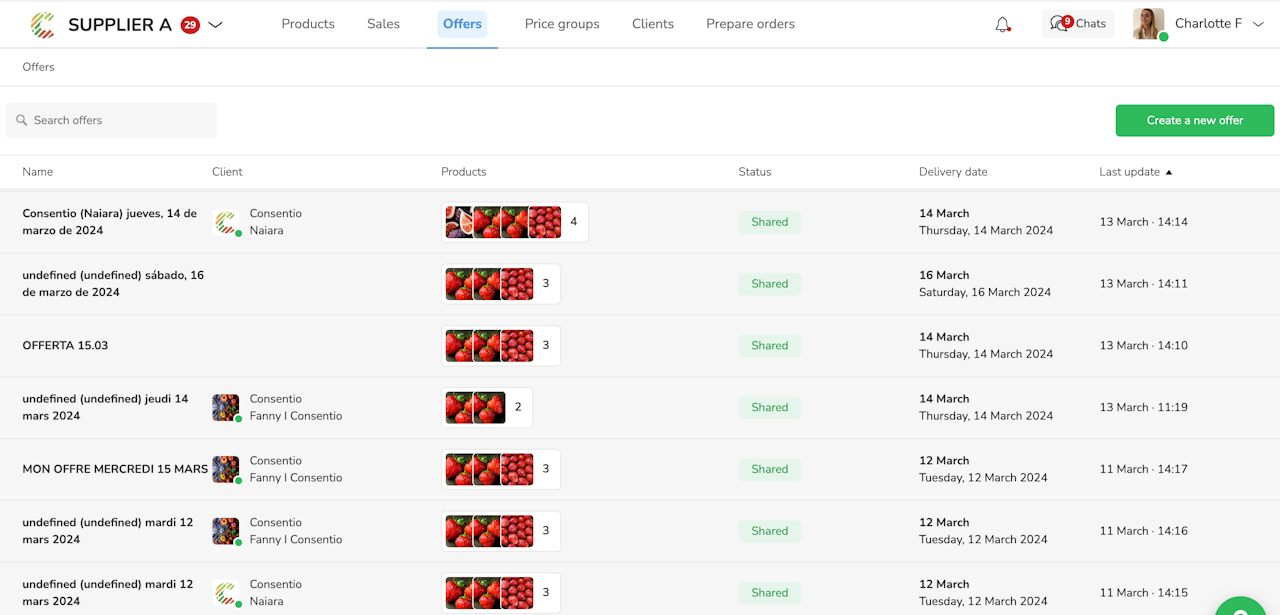1280x615 pixels.
Task: Click the Supplier A striped logo icon
Action: (43, 24)
